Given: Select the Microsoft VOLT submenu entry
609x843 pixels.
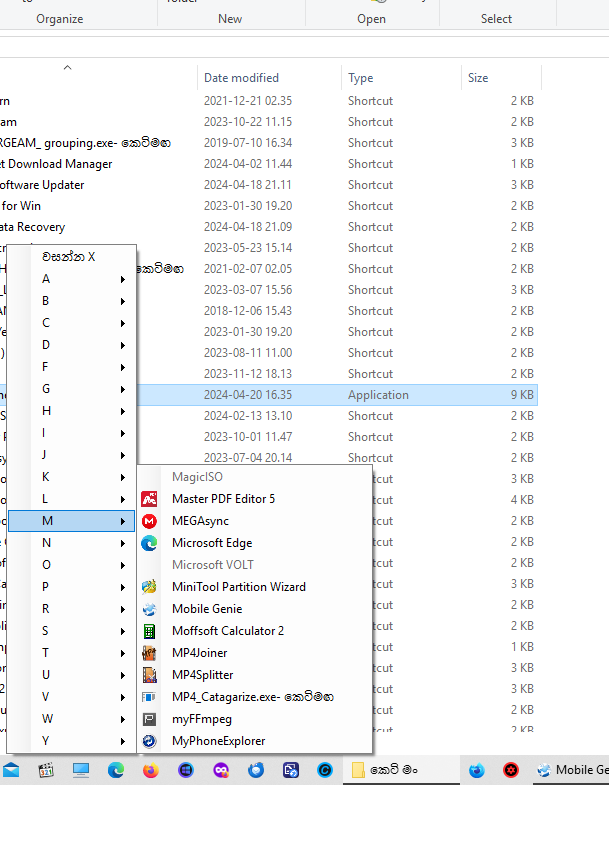Looking at the screenshot, I should coord(254,565).
